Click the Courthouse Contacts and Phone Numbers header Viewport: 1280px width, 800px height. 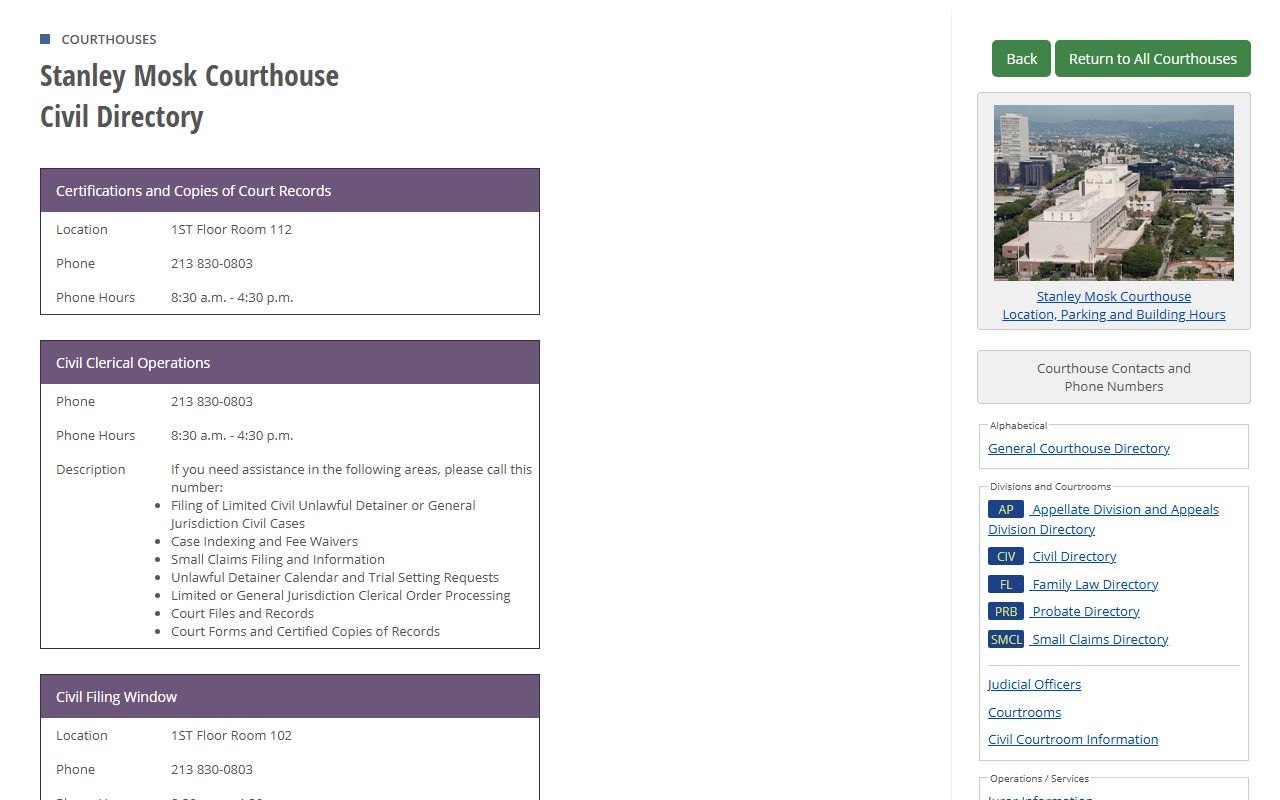click(1114, 377)
